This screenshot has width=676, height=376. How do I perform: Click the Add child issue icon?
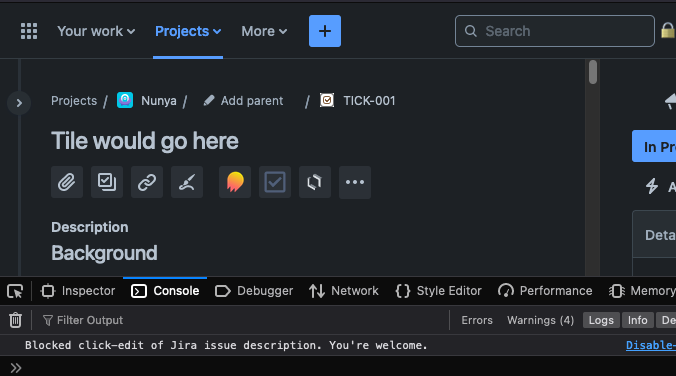[107, 182]
